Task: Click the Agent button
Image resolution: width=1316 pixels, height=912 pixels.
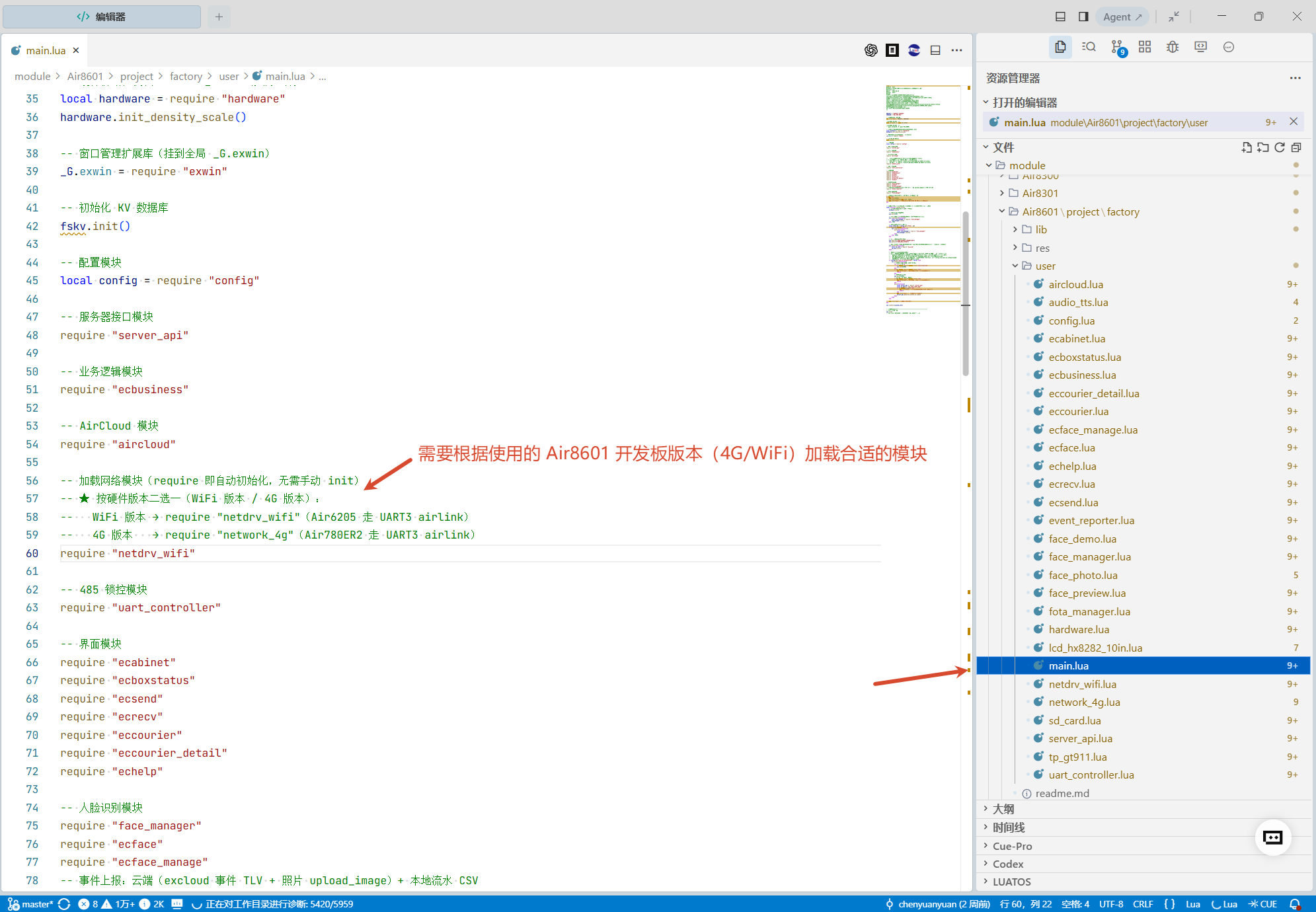Action: click(1122, 17)
